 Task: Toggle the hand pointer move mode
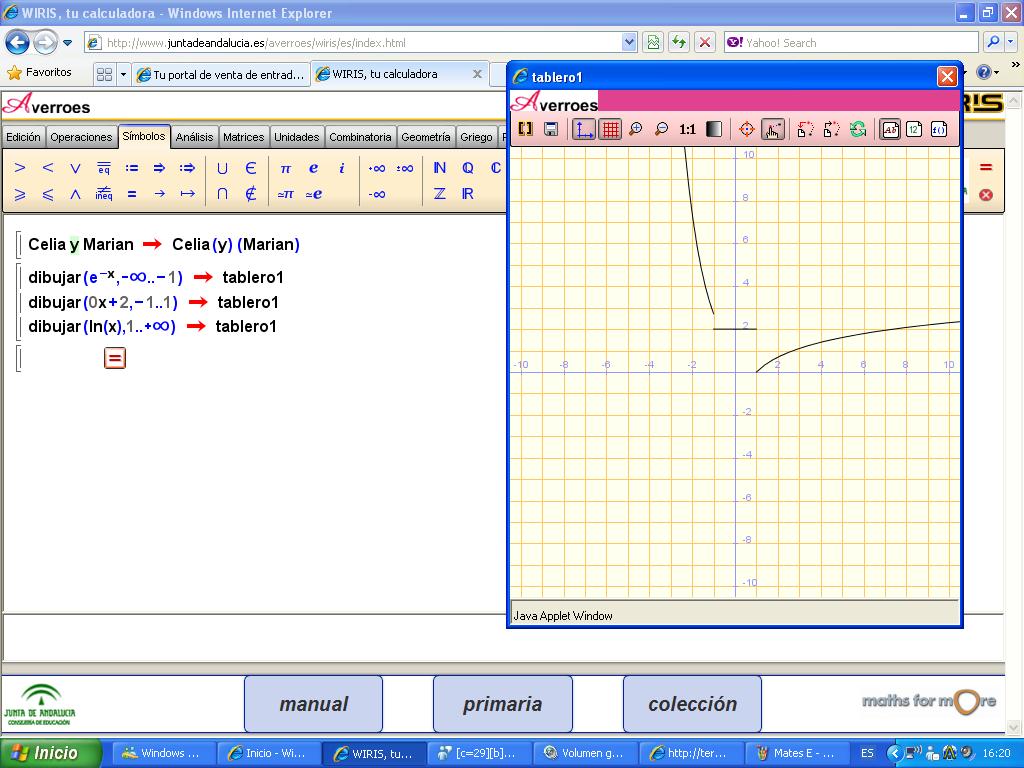click(x=773, y=129)
